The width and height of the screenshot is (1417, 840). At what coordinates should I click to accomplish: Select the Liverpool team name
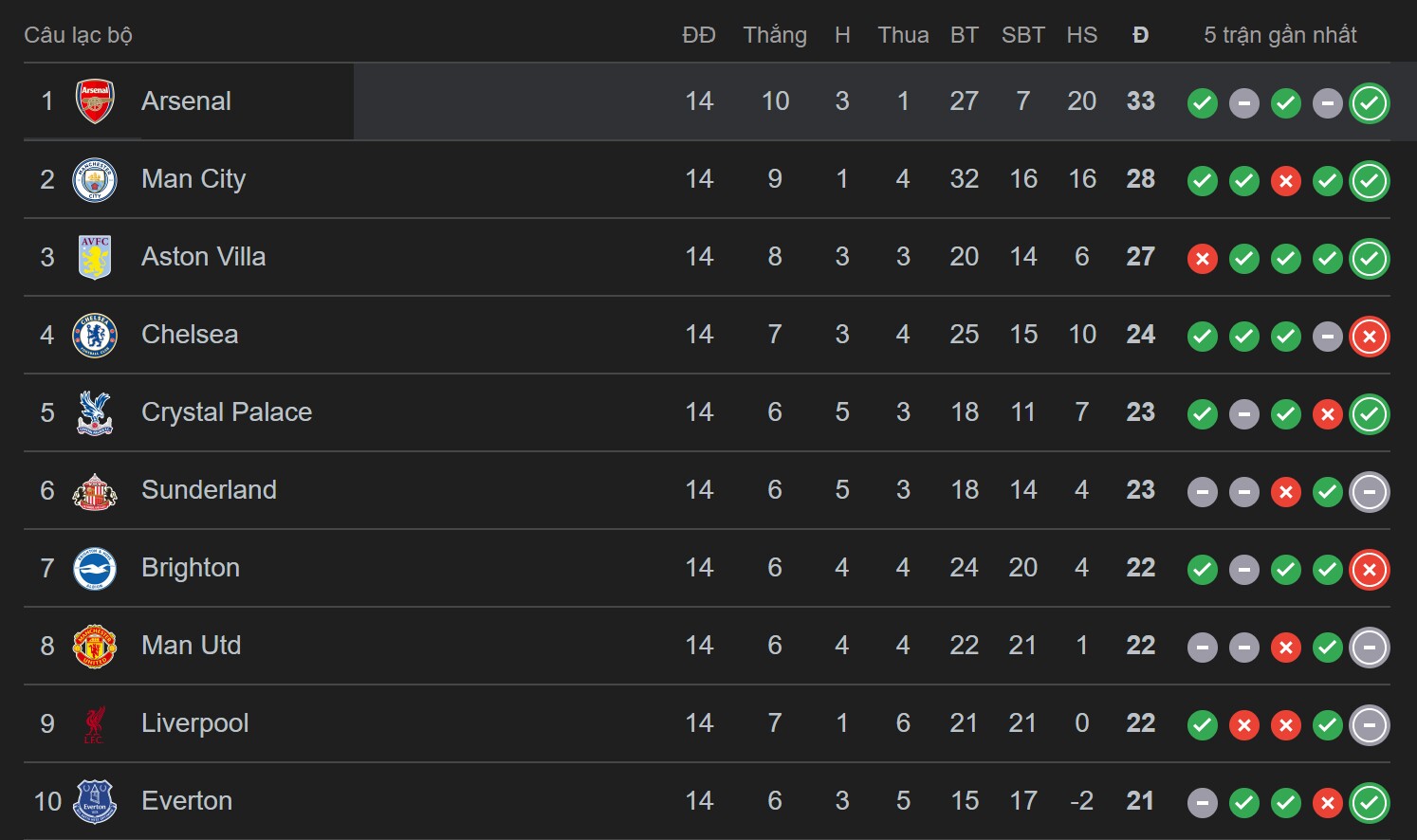click(x=194, y=723)
